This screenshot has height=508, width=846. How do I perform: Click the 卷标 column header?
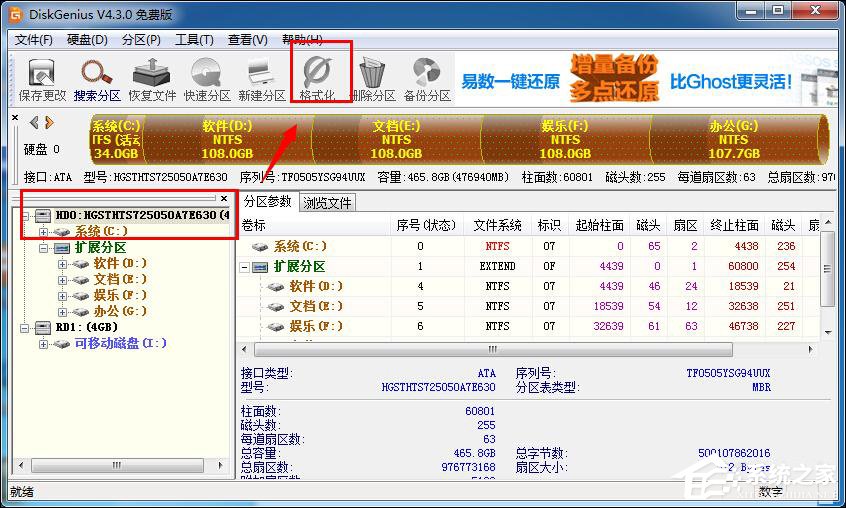click(315, 225)
